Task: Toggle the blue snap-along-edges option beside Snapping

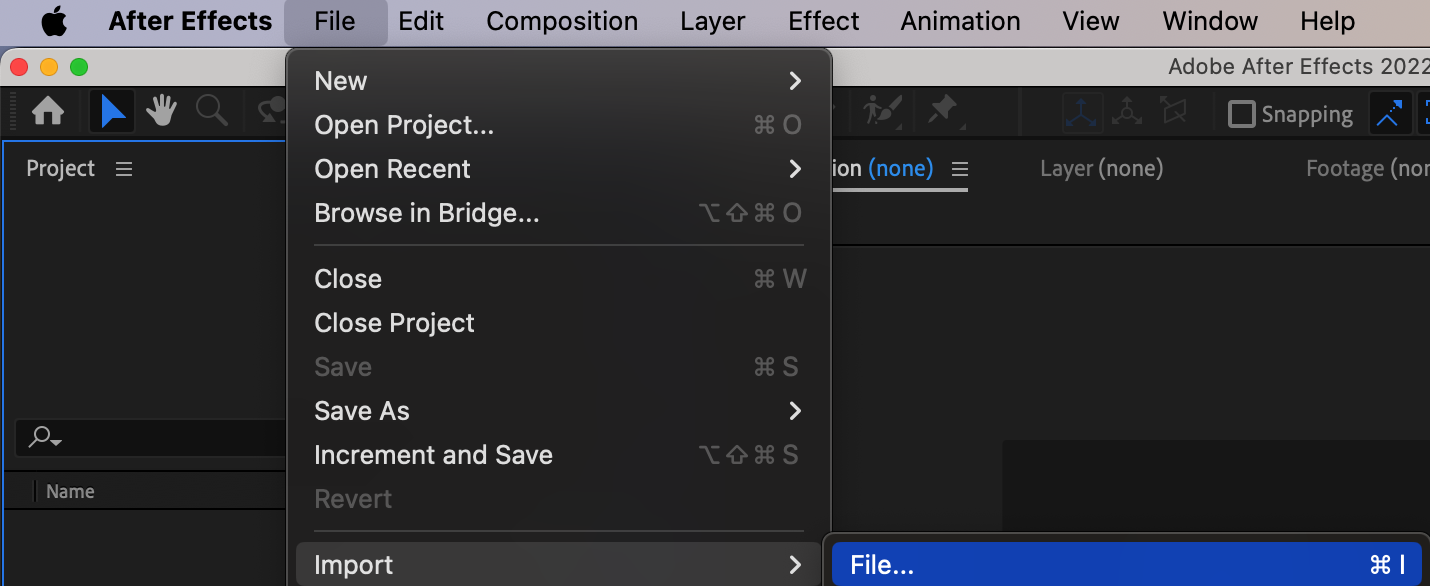Action: click(x=1388, y=114)
